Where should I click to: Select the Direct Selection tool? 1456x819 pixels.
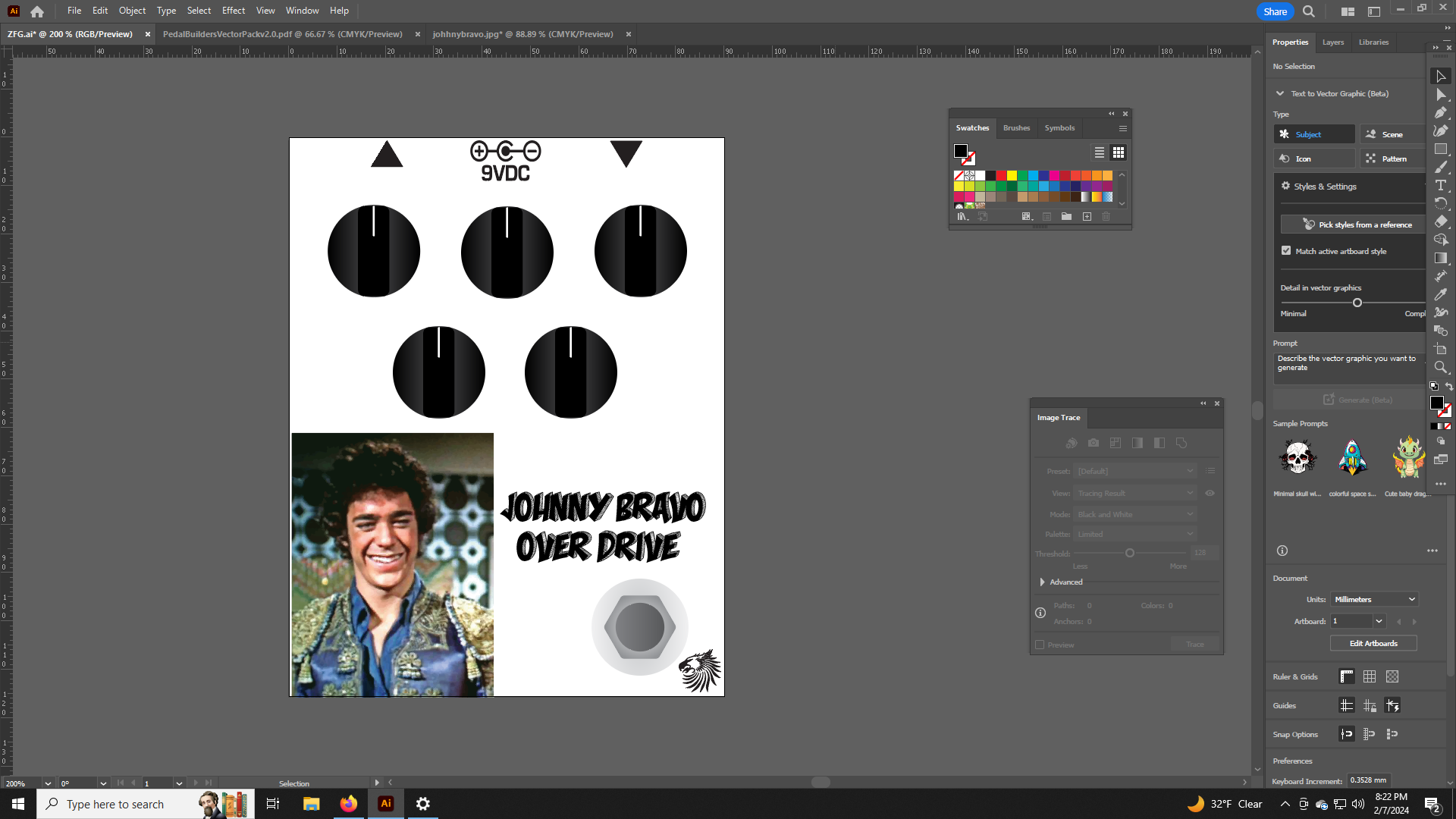[1441, 95]
